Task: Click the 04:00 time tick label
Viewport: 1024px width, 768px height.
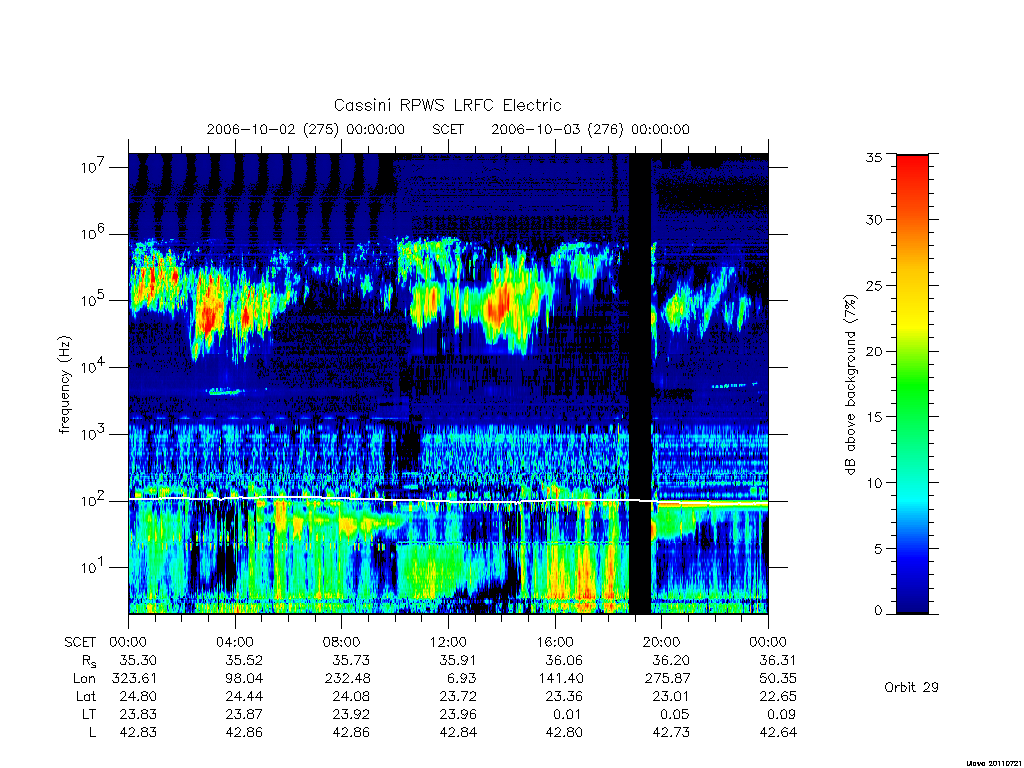Action: 235,642
